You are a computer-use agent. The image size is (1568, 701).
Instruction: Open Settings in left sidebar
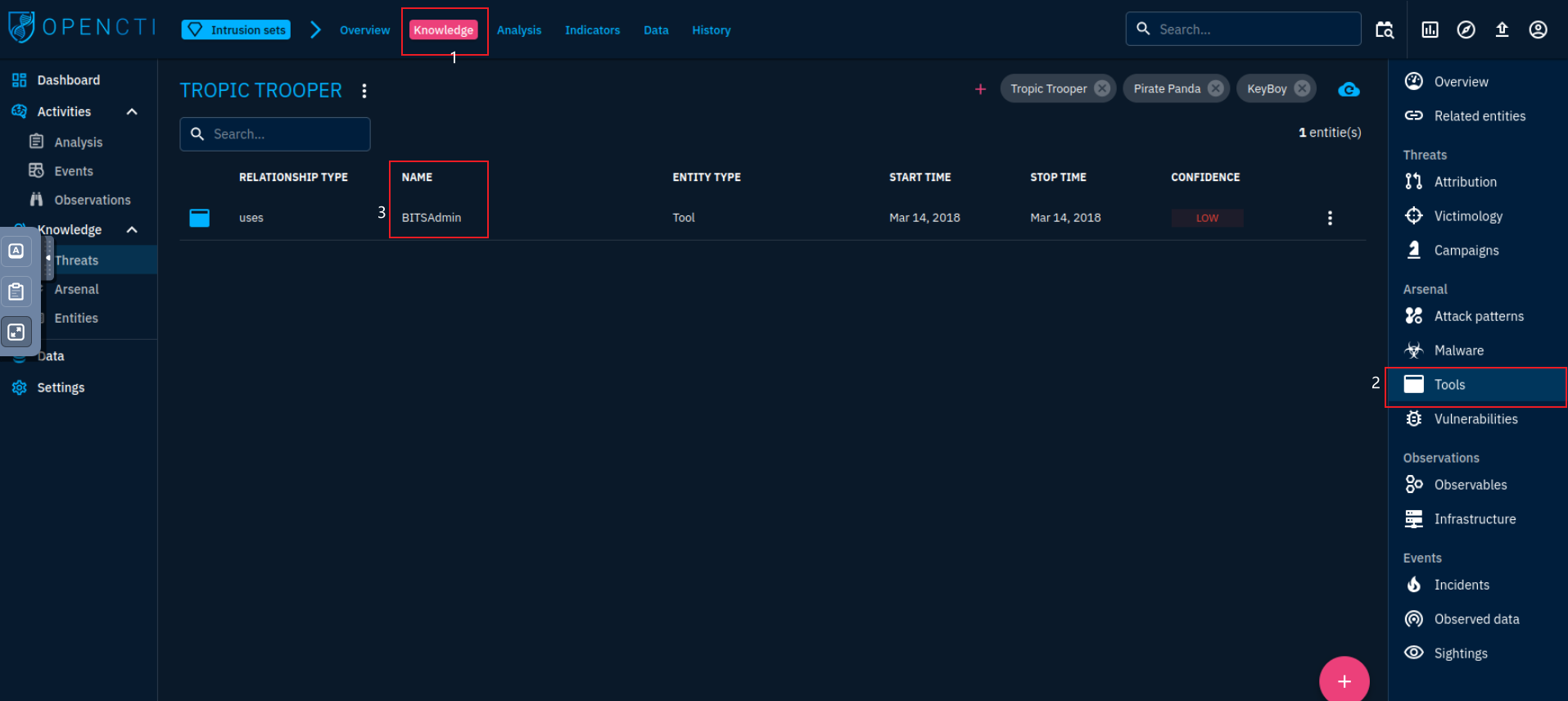click(79, 387)
